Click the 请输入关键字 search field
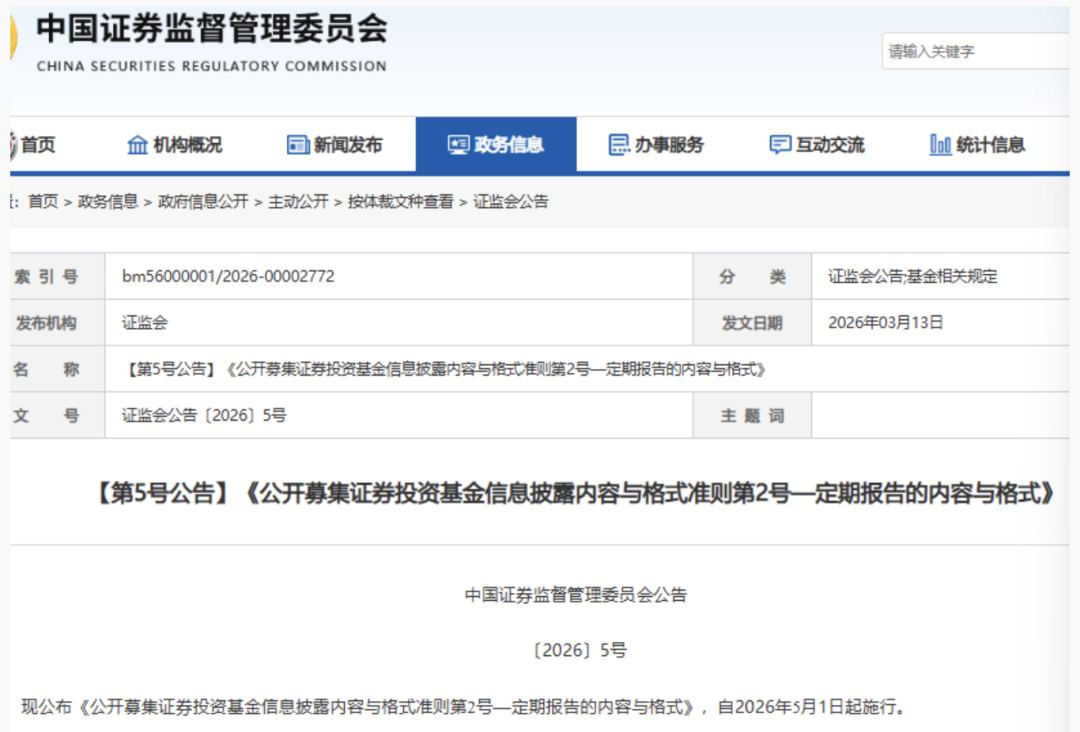The width and height of the screenshot is (1080, 732). coord(975,51)
